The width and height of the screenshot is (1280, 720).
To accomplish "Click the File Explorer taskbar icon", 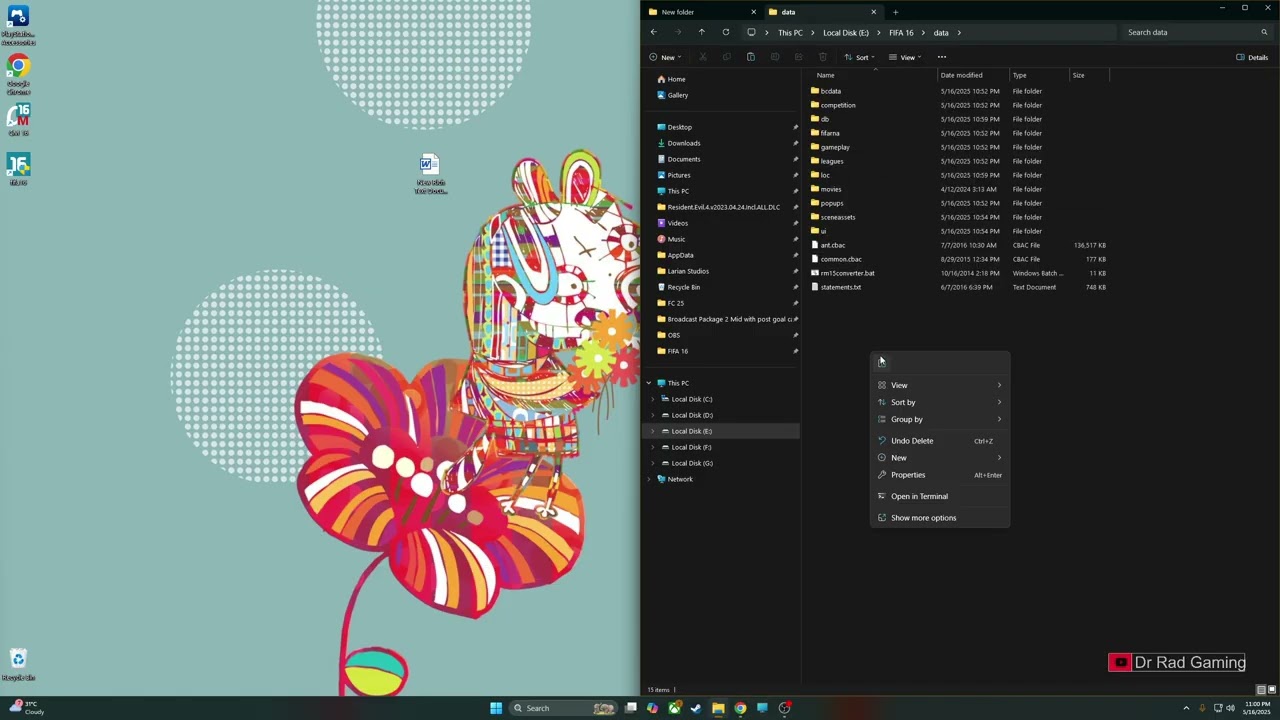I will (x=718, y=708).
